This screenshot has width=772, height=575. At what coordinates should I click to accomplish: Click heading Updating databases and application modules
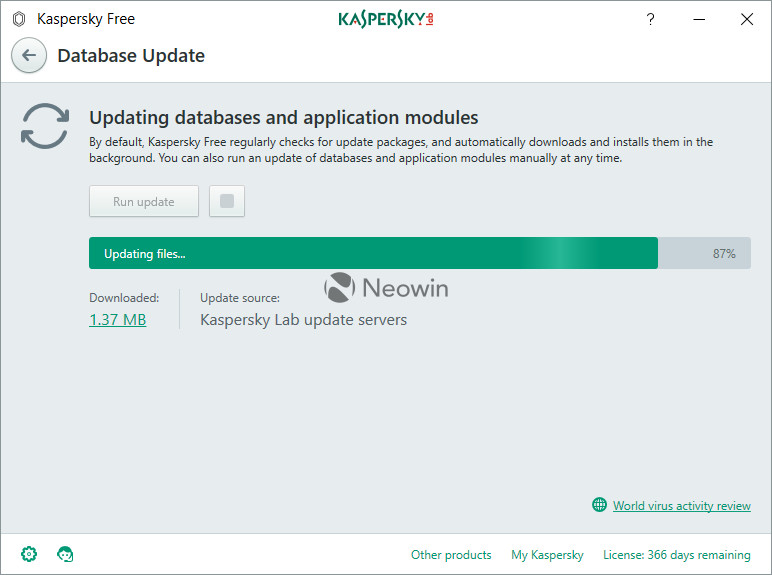point(284,118)
